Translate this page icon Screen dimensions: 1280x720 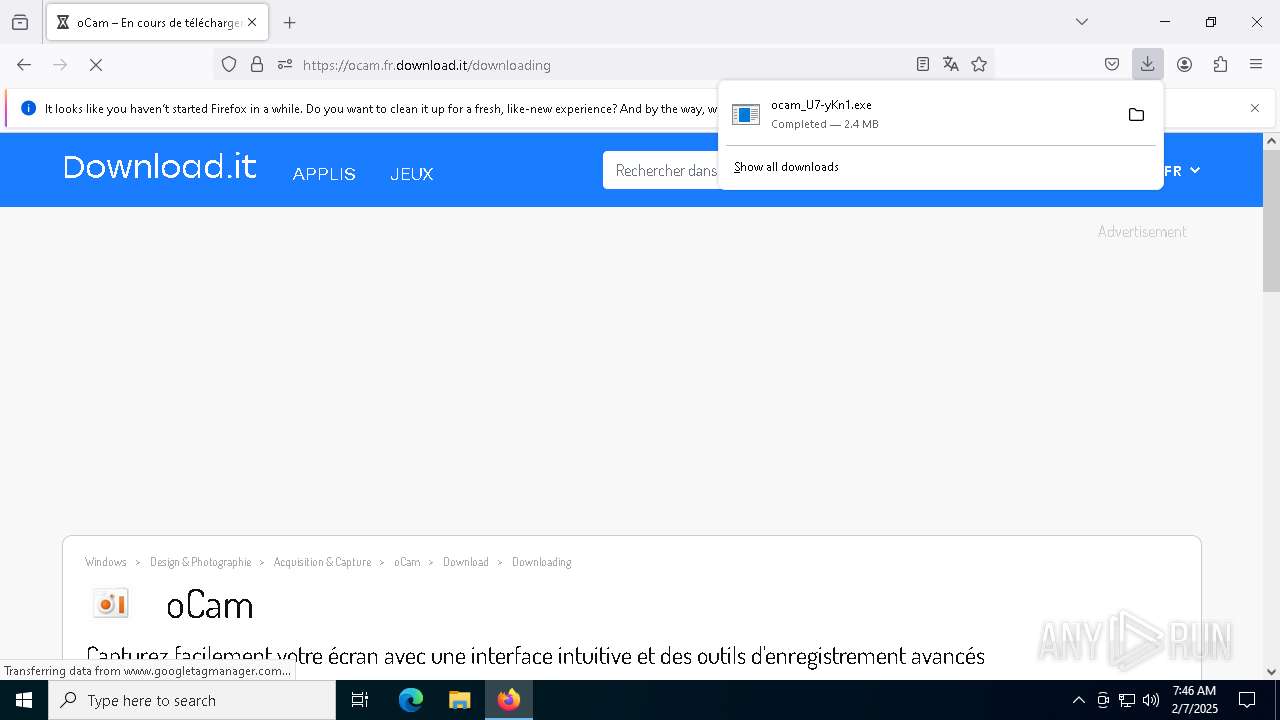pyautogui.click(x=951, y=65)
